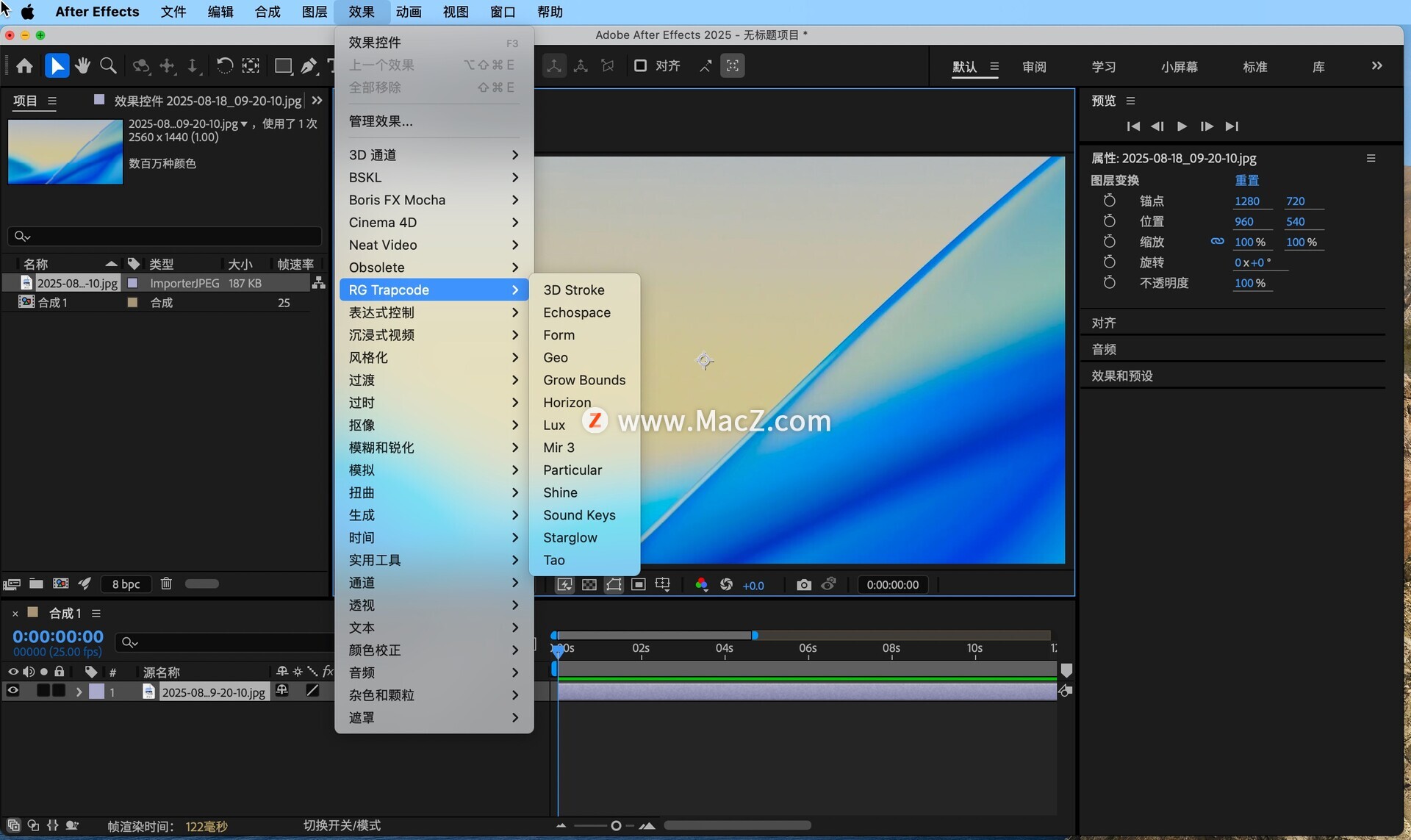
Task: Open the 动画 menu
Action: click(409, 12)
